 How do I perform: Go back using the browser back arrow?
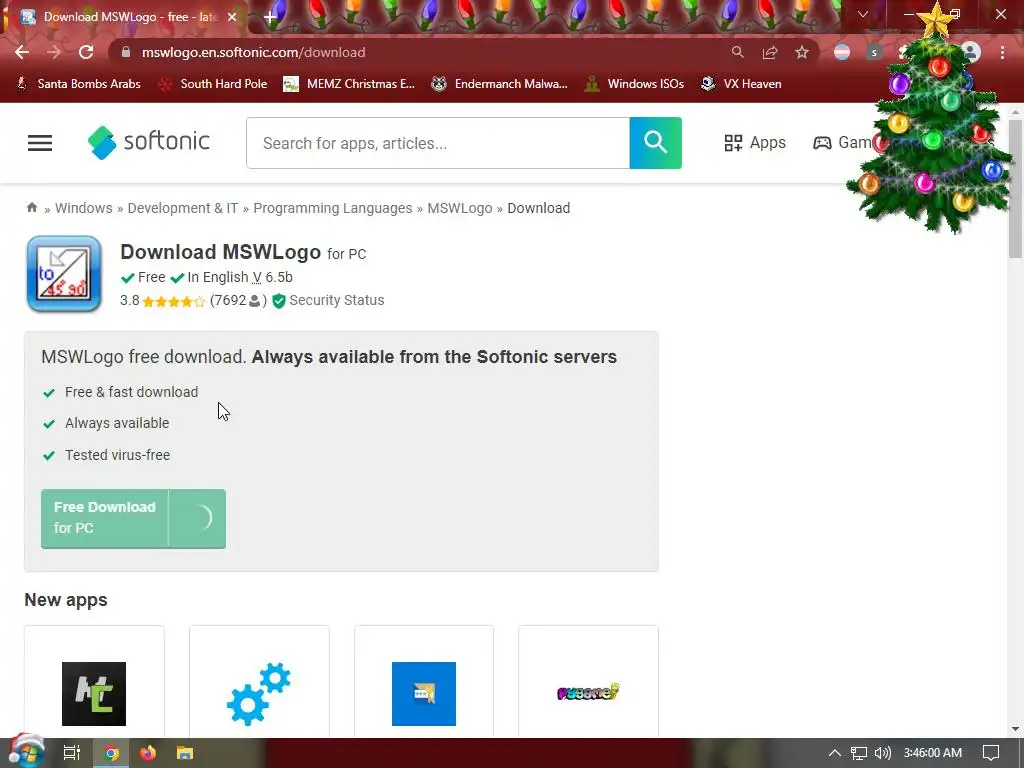click(x=22, y=52)
